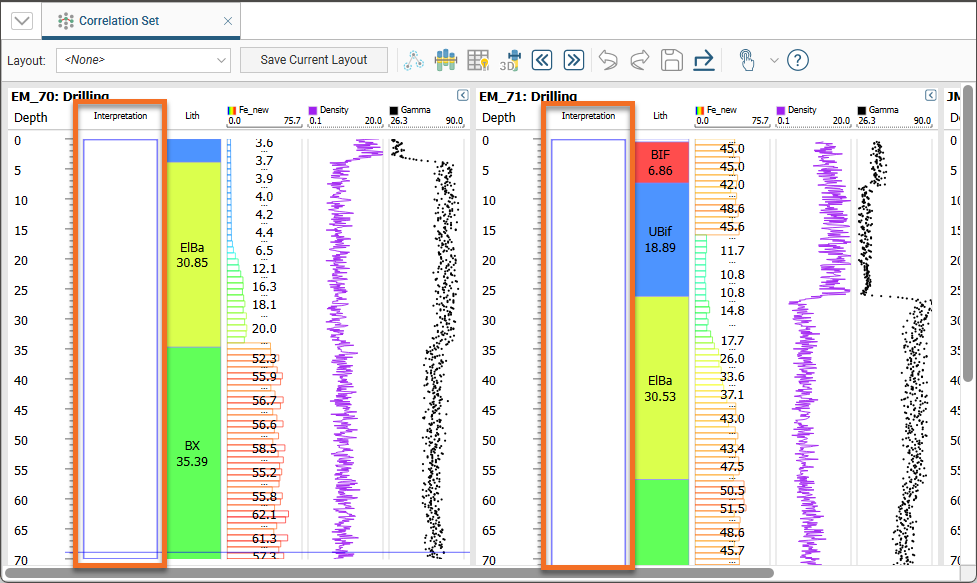Click the double right arrow button
The height and width of the screenshot is (583, 977).
click(x=573, y=60)
